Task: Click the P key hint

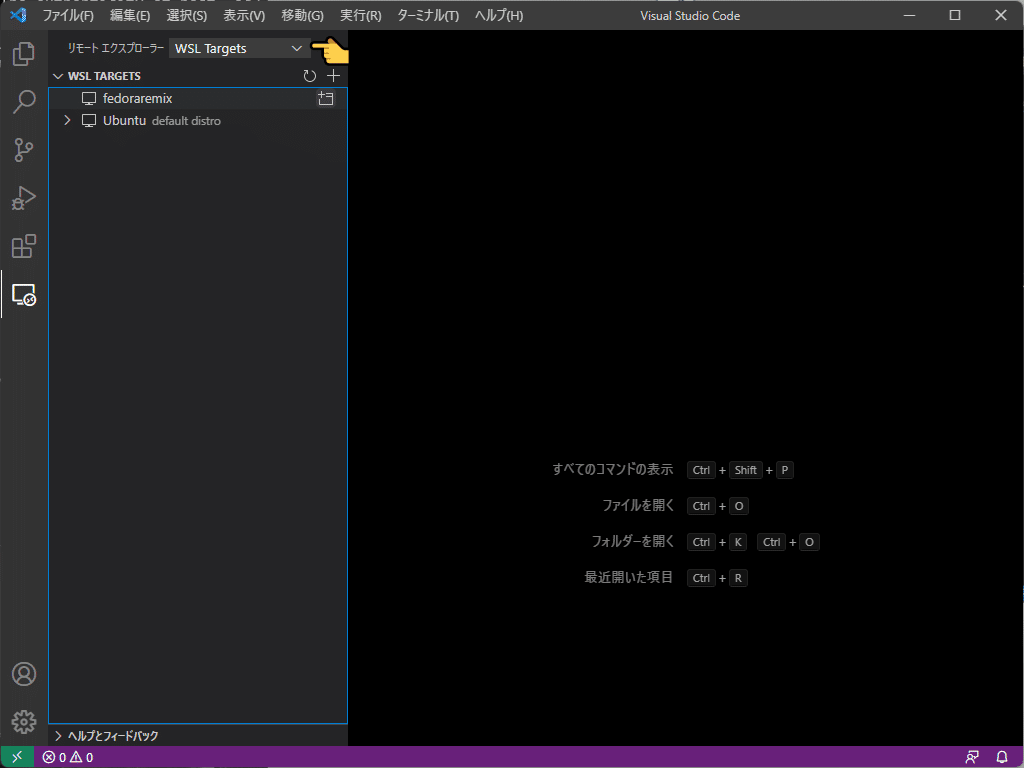Action: point(784,470)
